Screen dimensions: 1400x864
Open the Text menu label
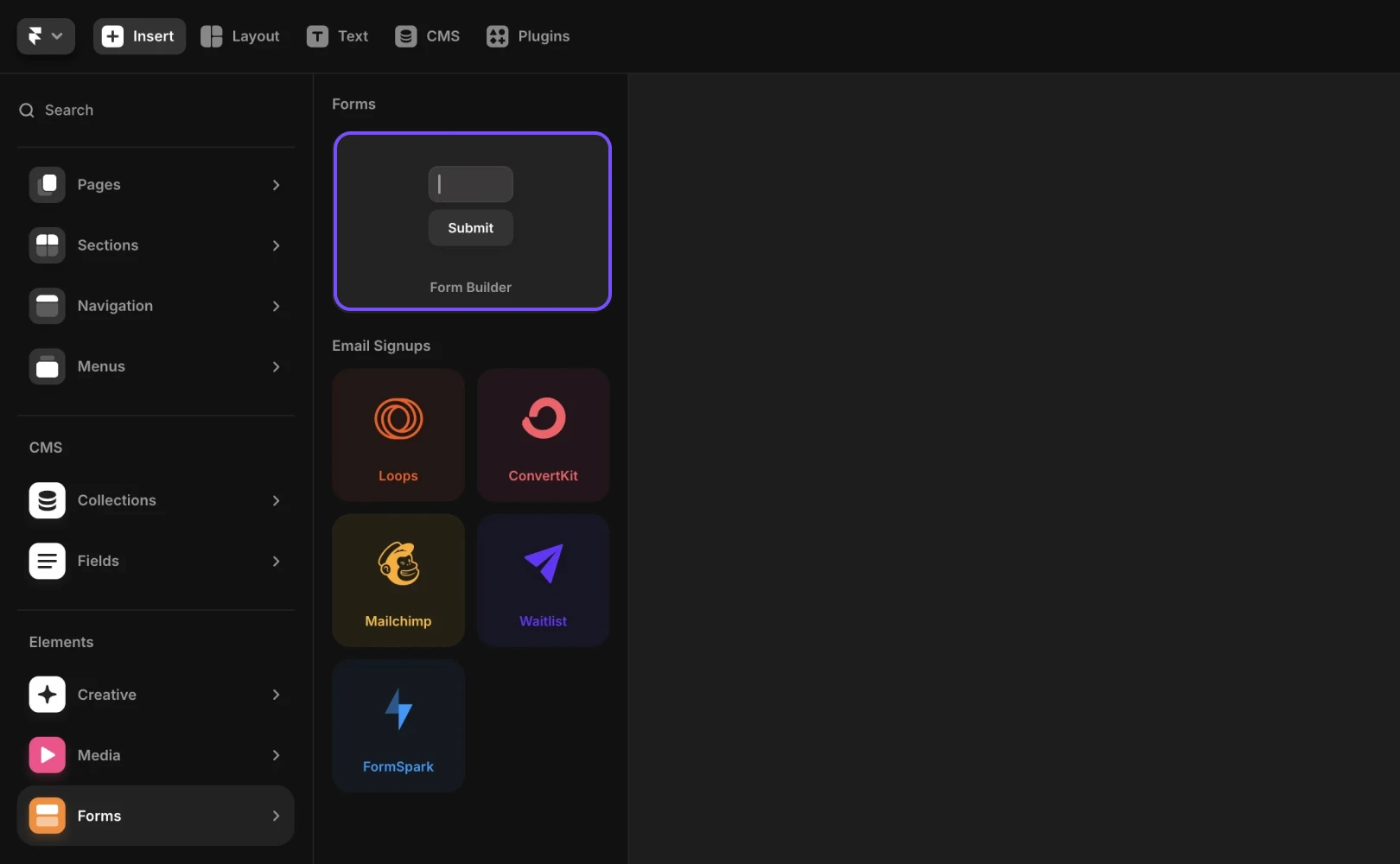click(x=353, y=36)
